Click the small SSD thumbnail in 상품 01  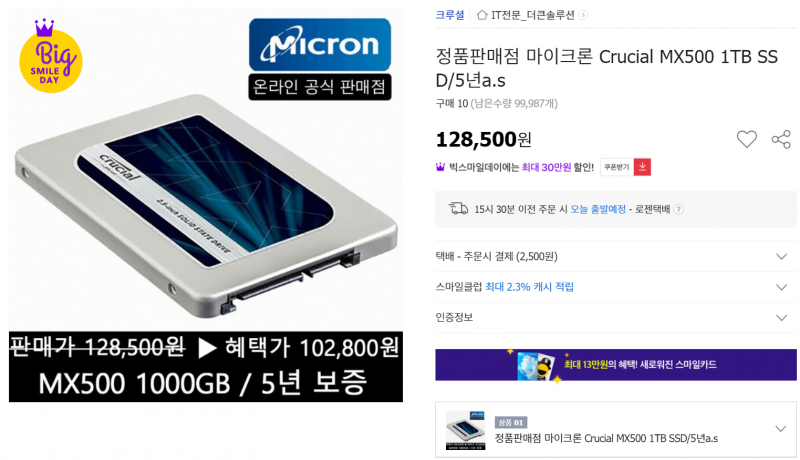click(x=465, y=430)
